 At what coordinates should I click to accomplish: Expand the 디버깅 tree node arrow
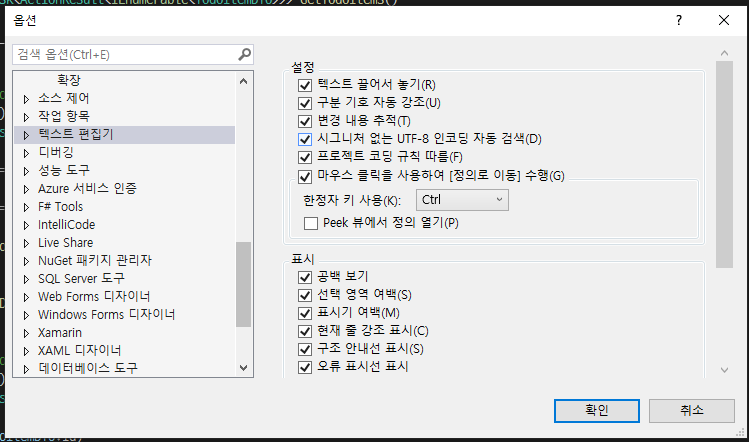(27, 153)
